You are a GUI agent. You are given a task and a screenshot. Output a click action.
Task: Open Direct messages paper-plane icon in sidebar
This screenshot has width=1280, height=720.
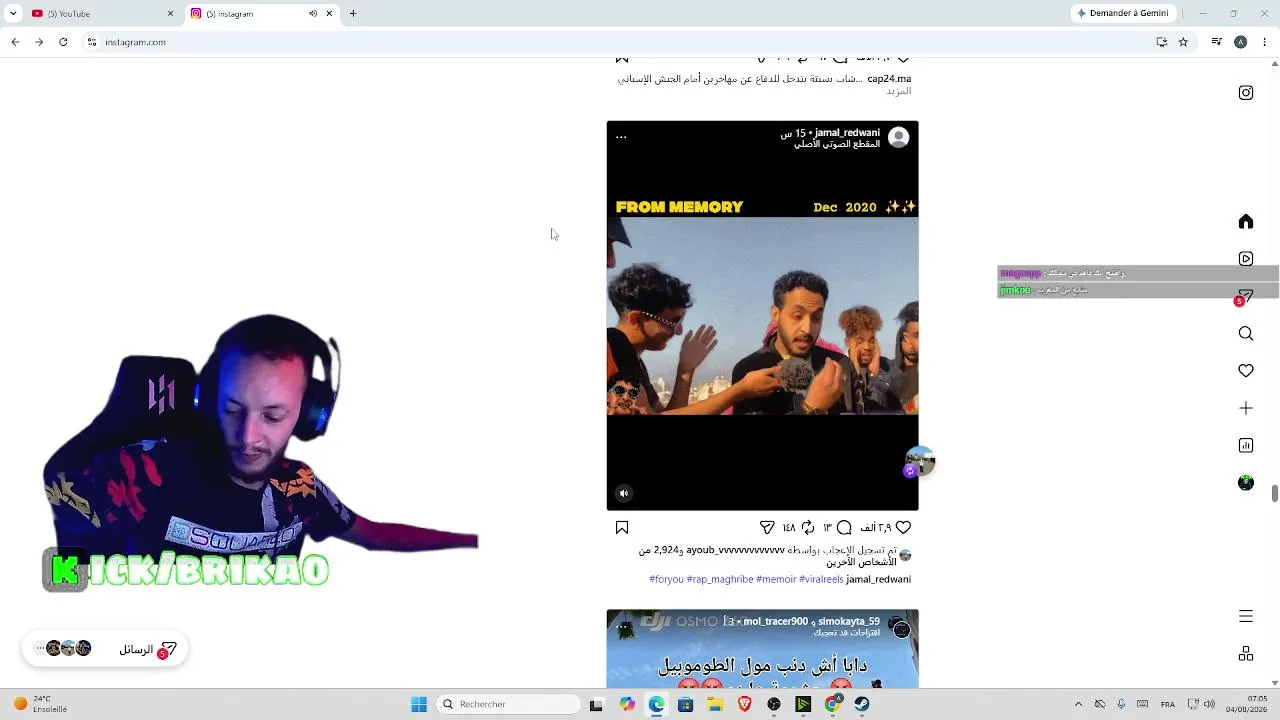click(1246, 296)
